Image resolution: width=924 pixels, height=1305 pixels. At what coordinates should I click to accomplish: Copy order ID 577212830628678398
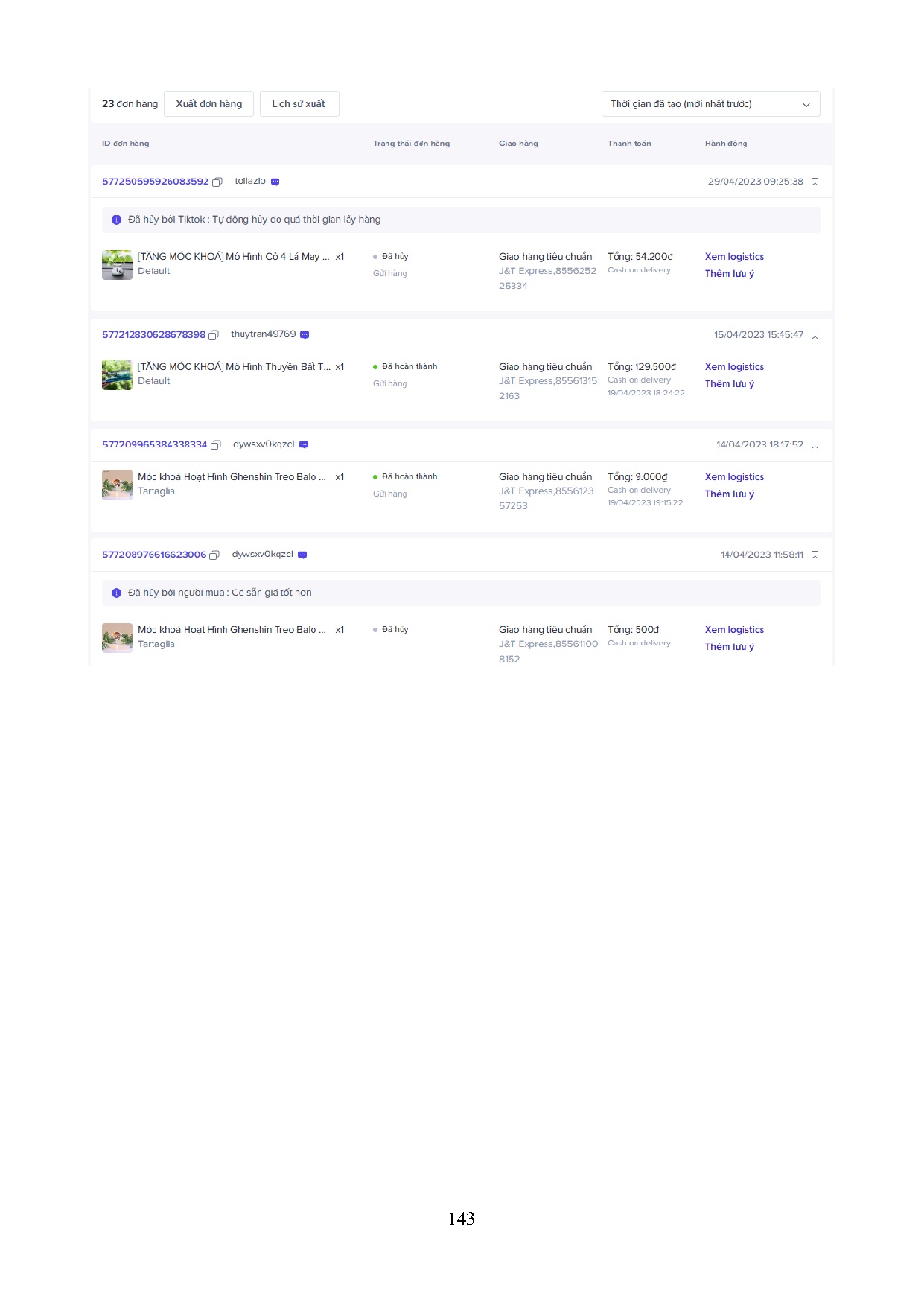(x=214, y=336)
